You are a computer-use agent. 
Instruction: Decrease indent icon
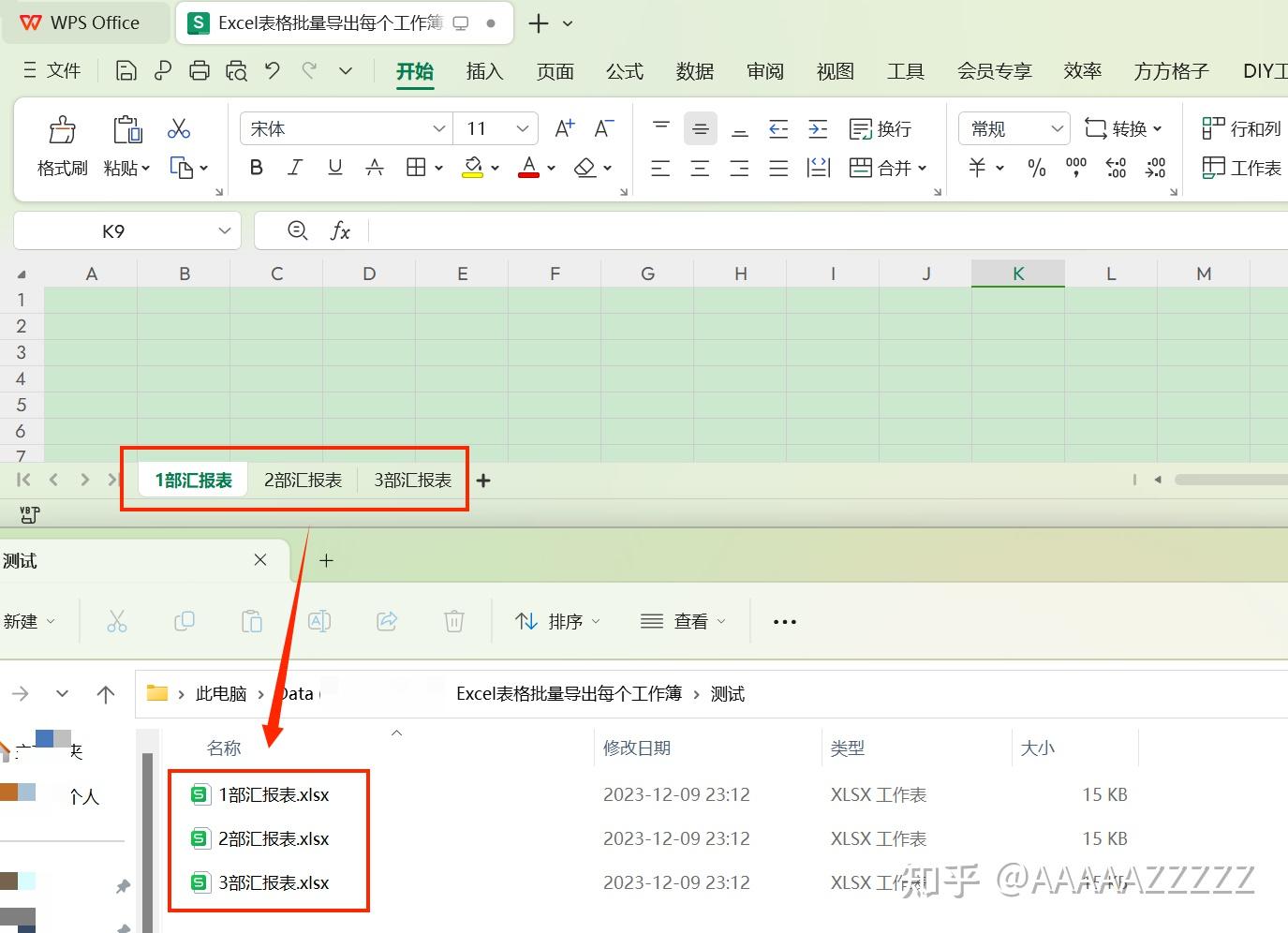778,128
